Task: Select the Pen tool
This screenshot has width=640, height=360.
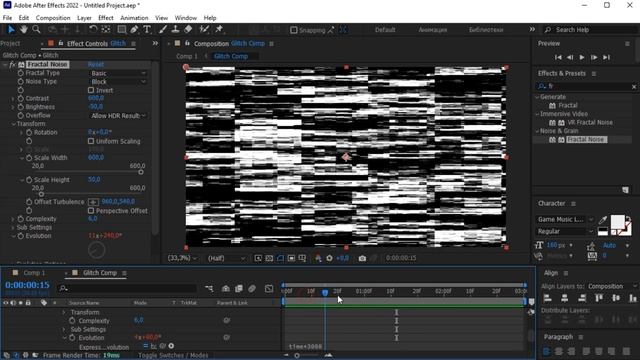Action: click(x=134, y=29)
